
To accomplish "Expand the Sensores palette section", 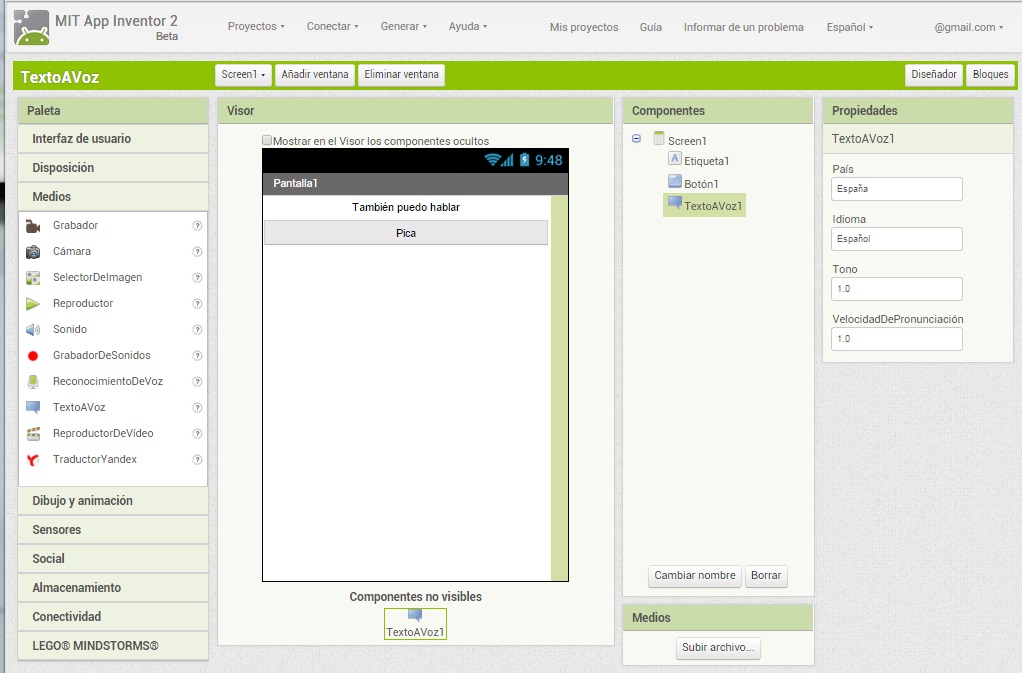I will (x=113, y=530).
